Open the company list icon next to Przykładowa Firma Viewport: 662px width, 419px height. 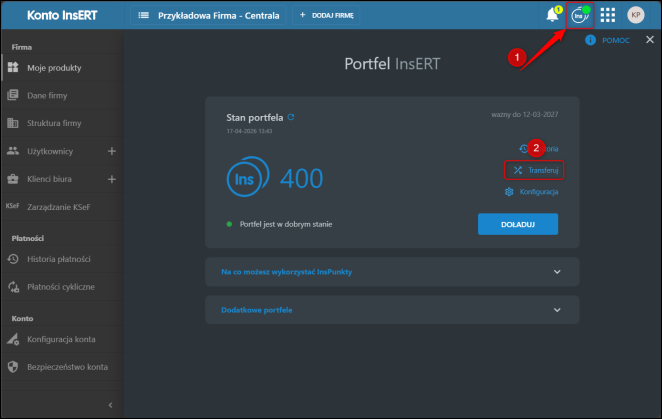(144, 15)
